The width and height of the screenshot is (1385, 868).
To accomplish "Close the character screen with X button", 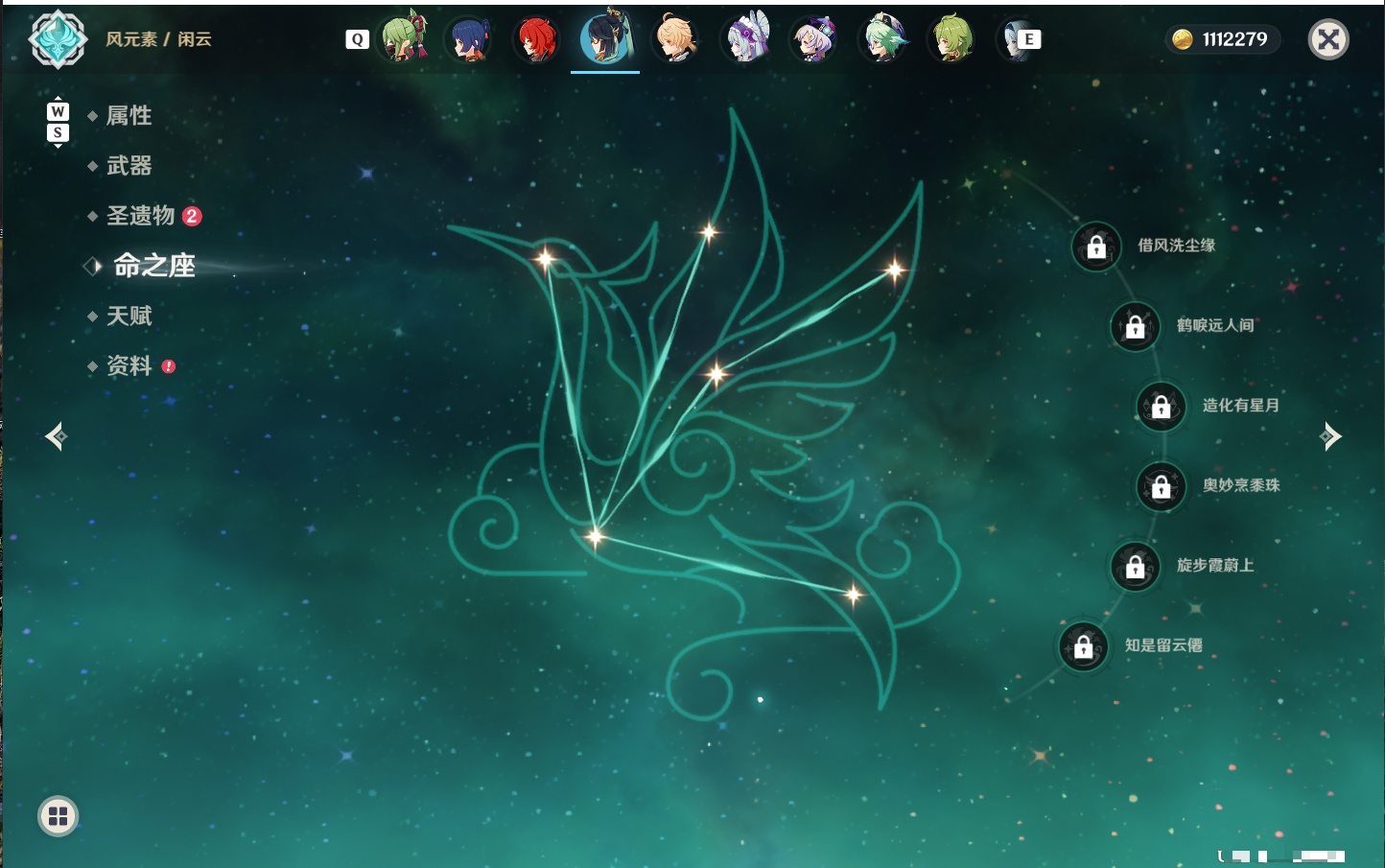I will (1328, 39).
